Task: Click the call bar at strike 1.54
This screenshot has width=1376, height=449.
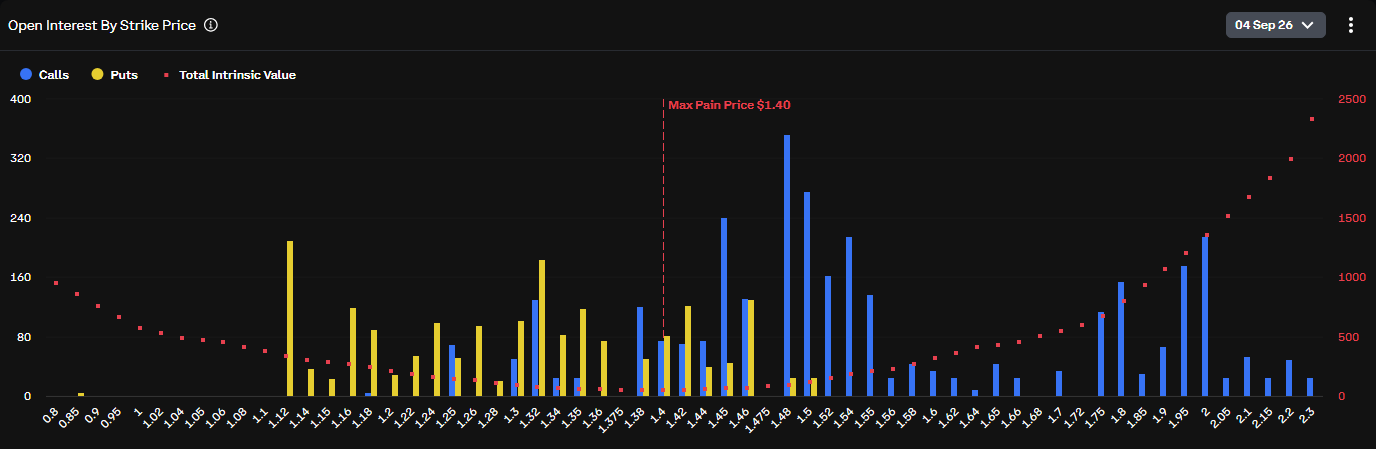Action: click(849, 316)
